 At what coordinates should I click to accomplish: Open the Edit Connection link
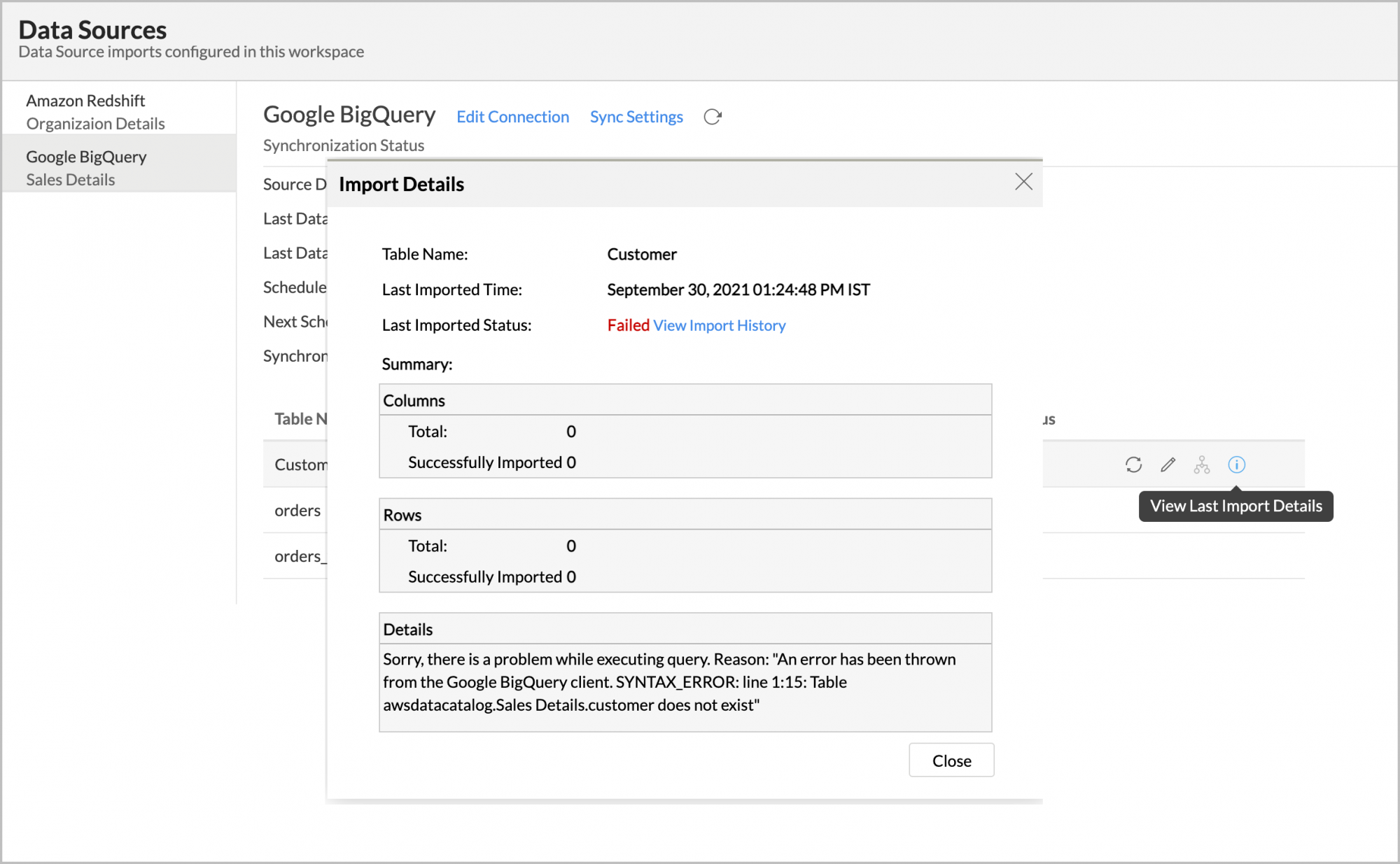512,117
